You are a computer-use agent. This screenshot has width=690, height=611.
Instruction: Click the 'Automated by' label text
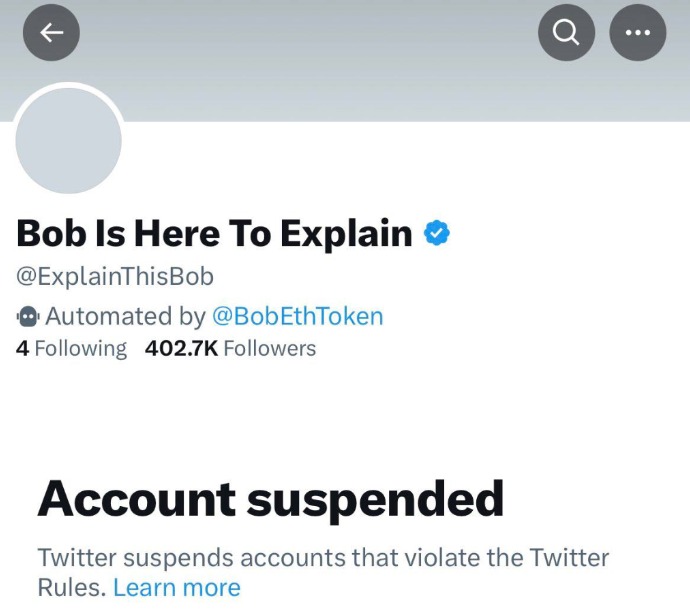(125, 316)
